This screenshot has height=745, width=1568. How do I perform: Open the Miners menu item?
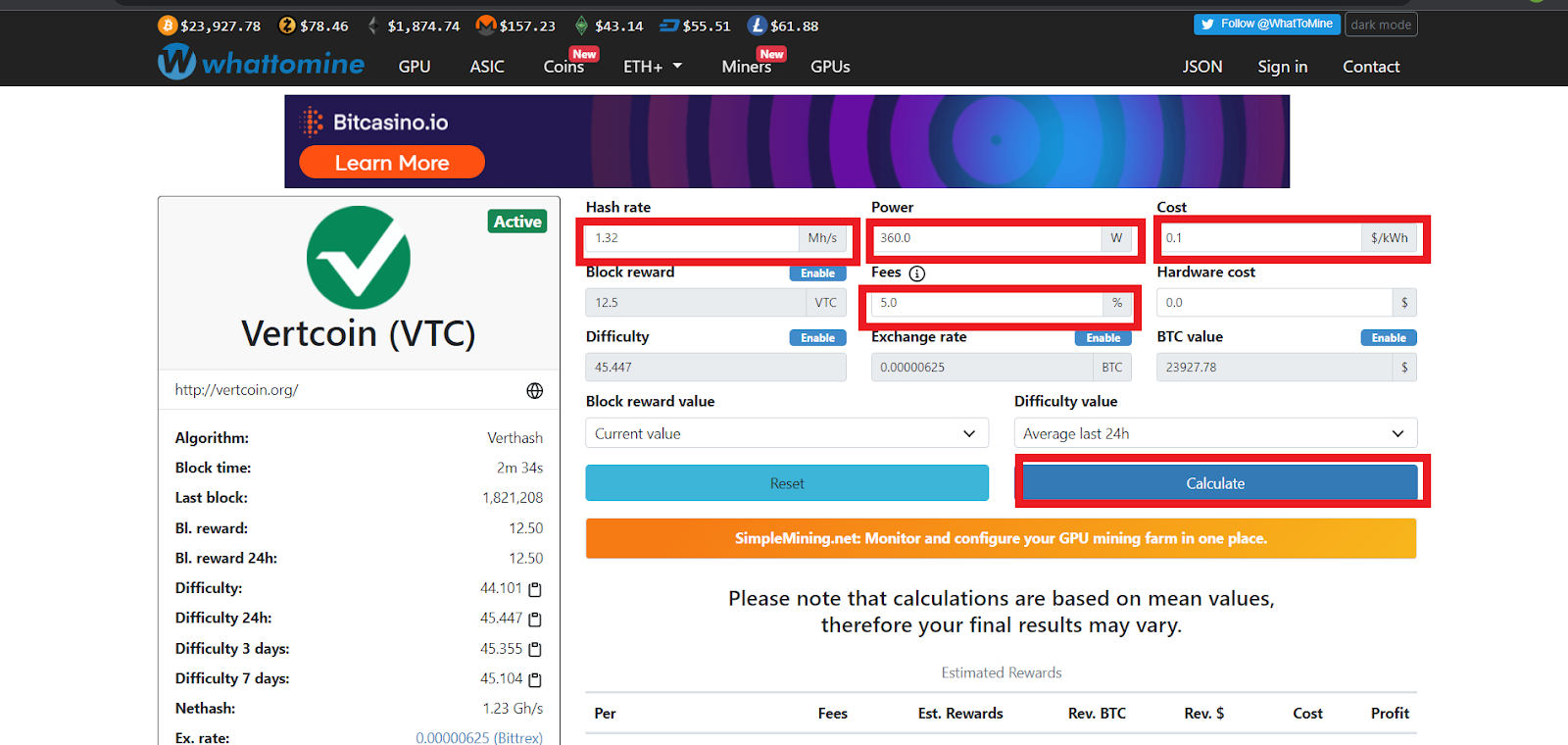pos(747,67)
